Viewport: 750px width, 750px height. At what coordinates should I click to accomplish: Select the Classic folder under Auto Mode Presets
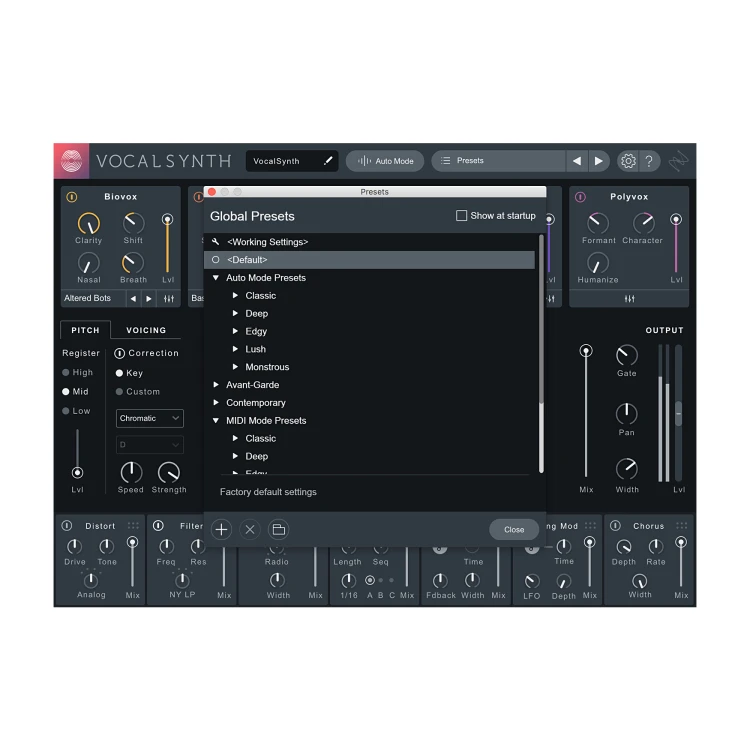coord(261,296)
